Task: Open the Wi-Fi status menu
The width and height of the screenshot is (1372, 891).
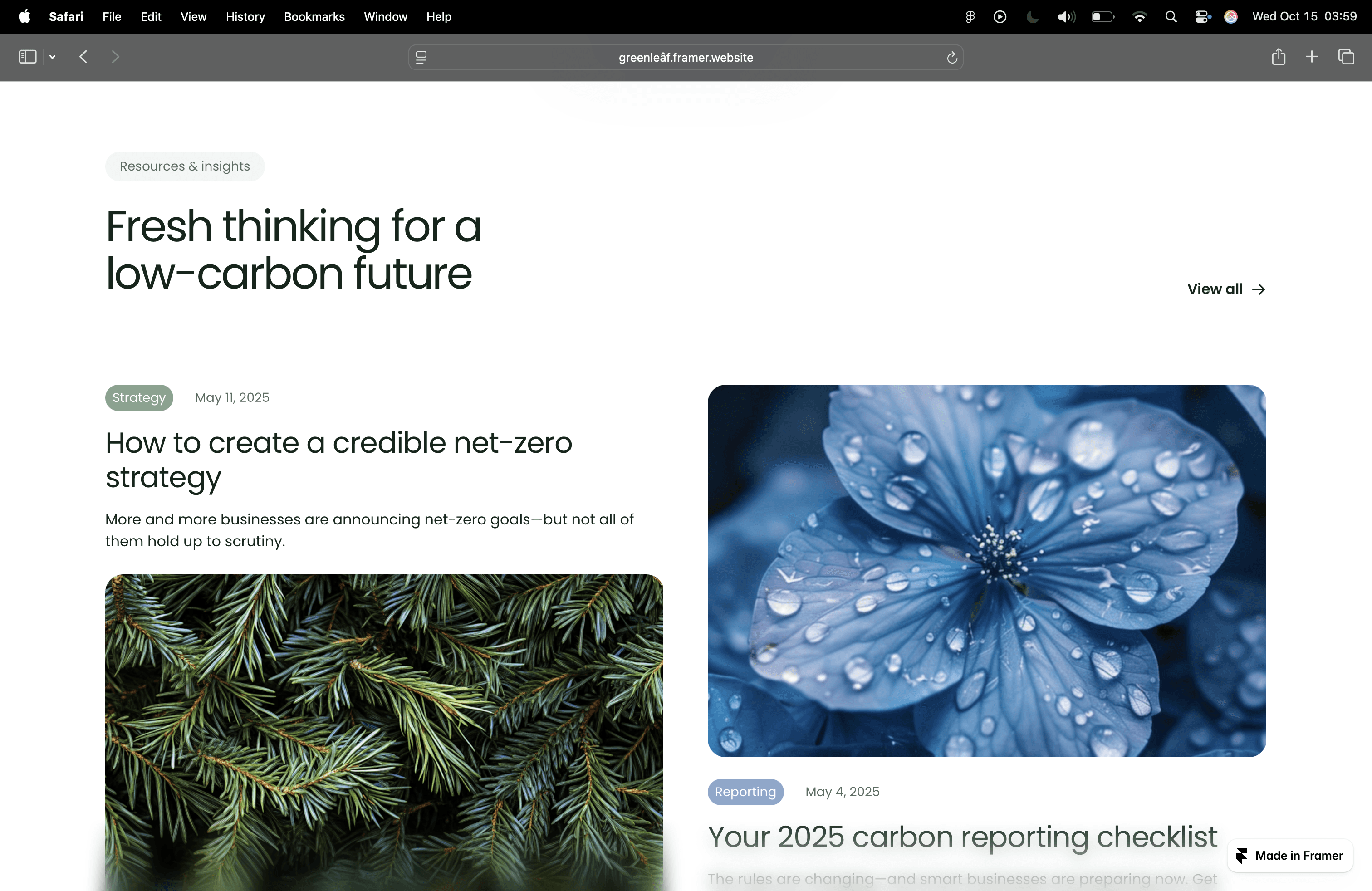Action: (1139, 17)
